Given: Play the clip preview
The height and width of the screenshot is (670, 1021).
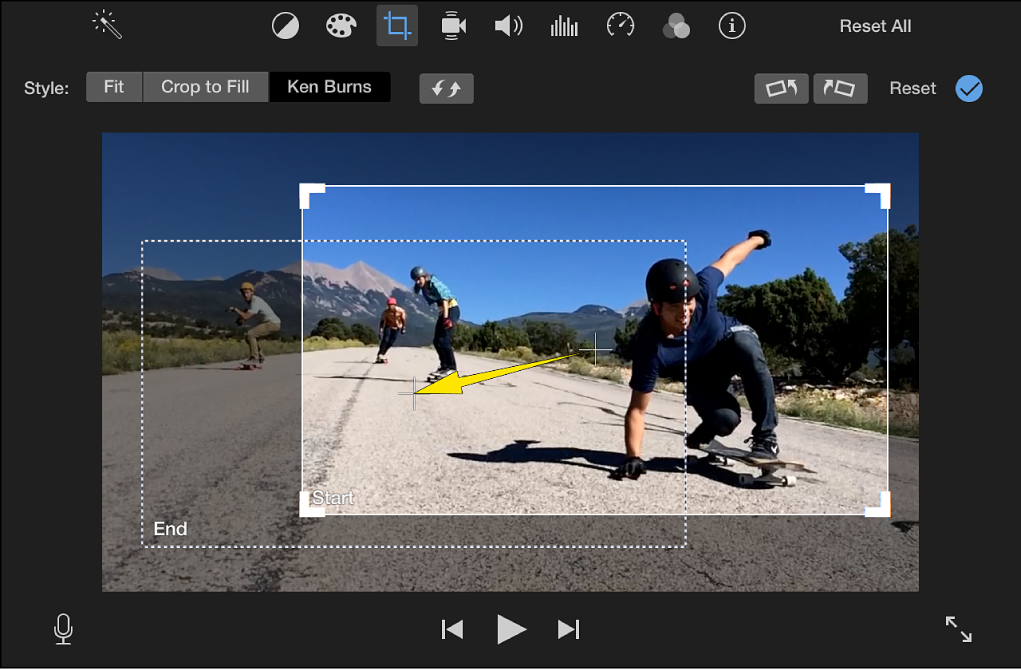Looking at the screenshot, I should (x=511, y=629).
